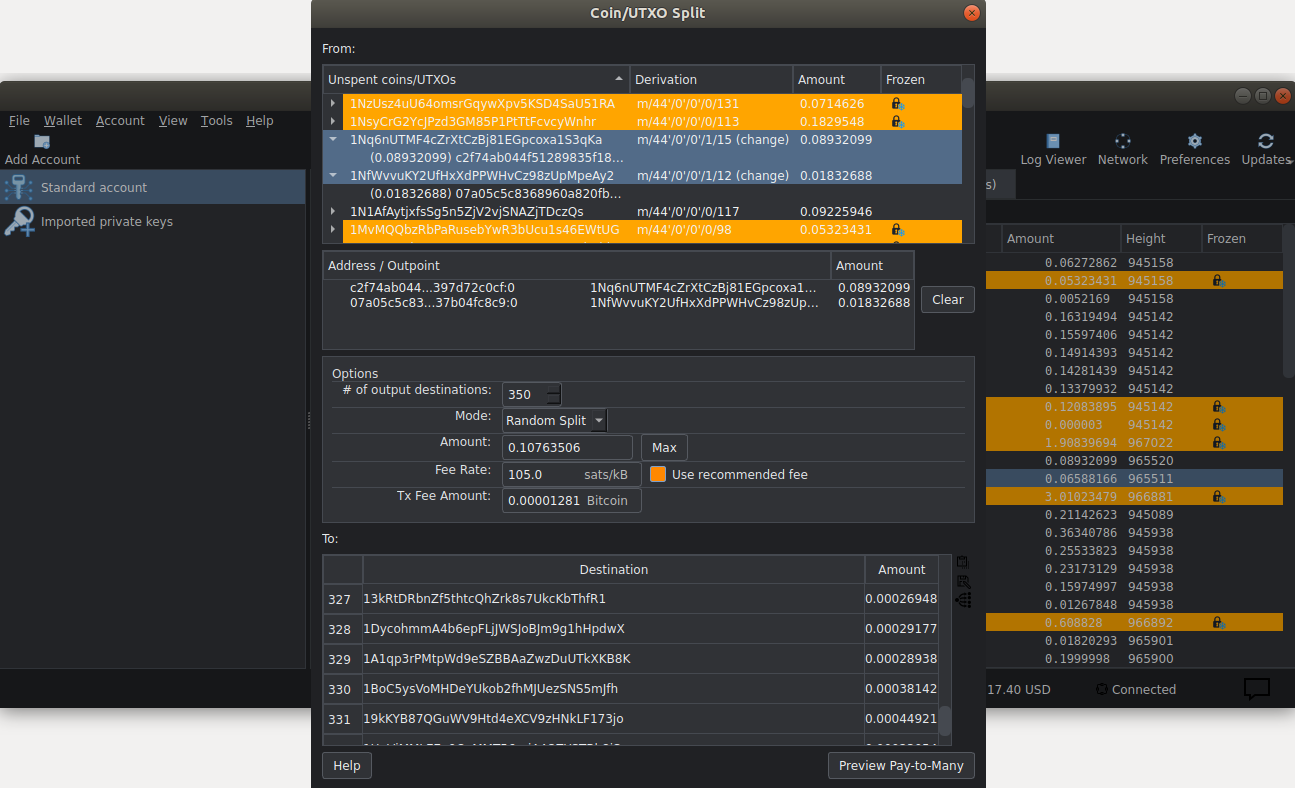
Task: Collapse the 1Nq6nUTMF4cZrXtCzBj address row
Action: tap(333, 139)
